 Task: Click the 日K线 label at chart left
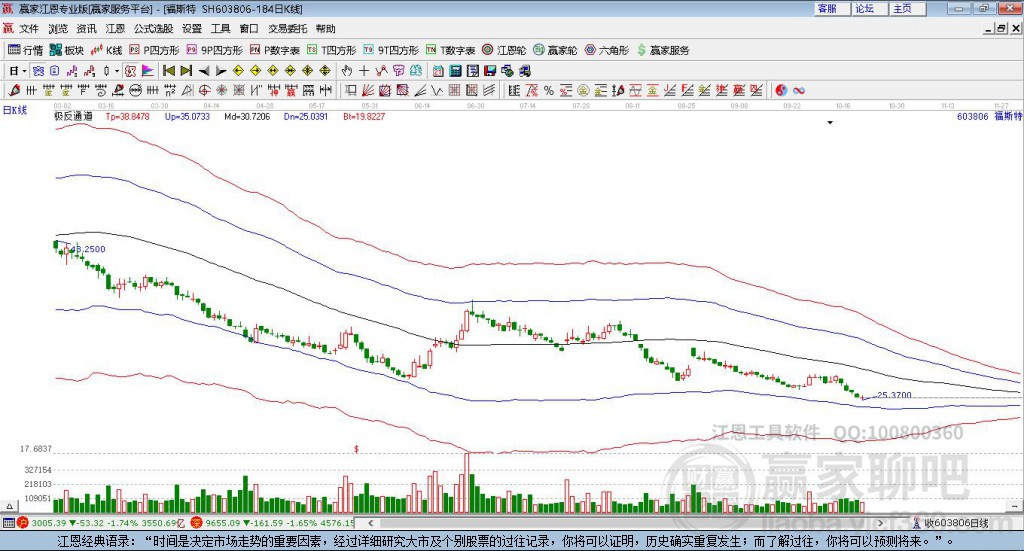pos(14,110)
